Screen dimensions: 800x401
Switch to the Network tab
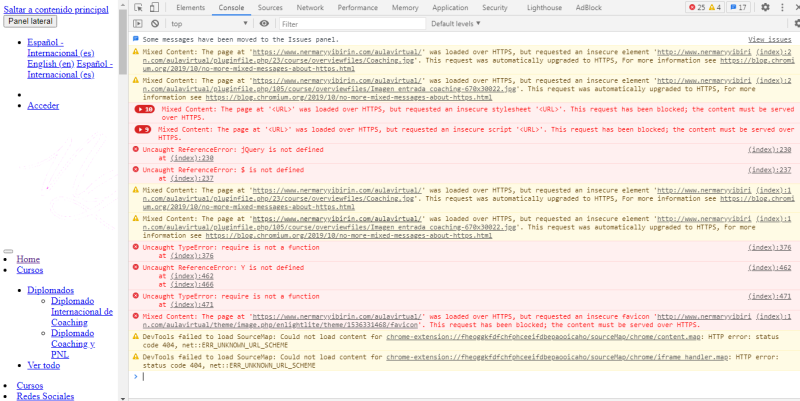(x=310, y=8)
